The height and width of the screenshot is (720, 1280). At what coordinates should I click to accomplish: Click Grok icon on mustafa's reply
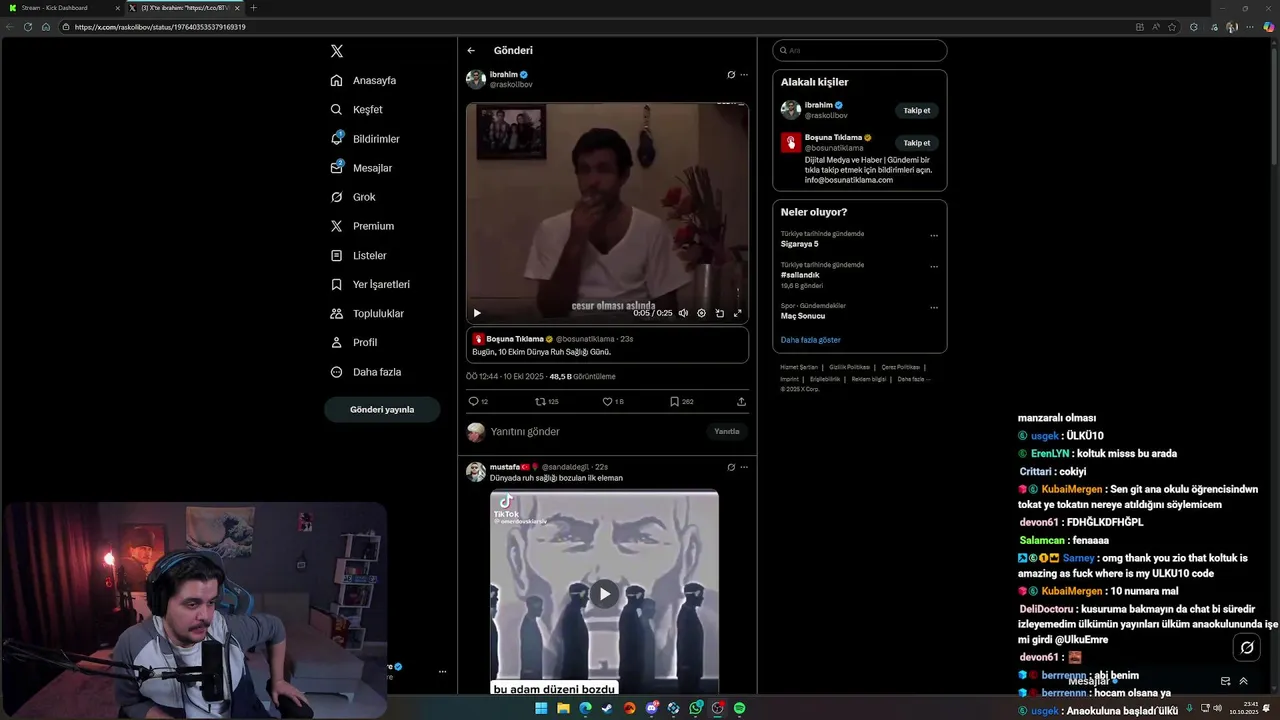click(731, 467)
